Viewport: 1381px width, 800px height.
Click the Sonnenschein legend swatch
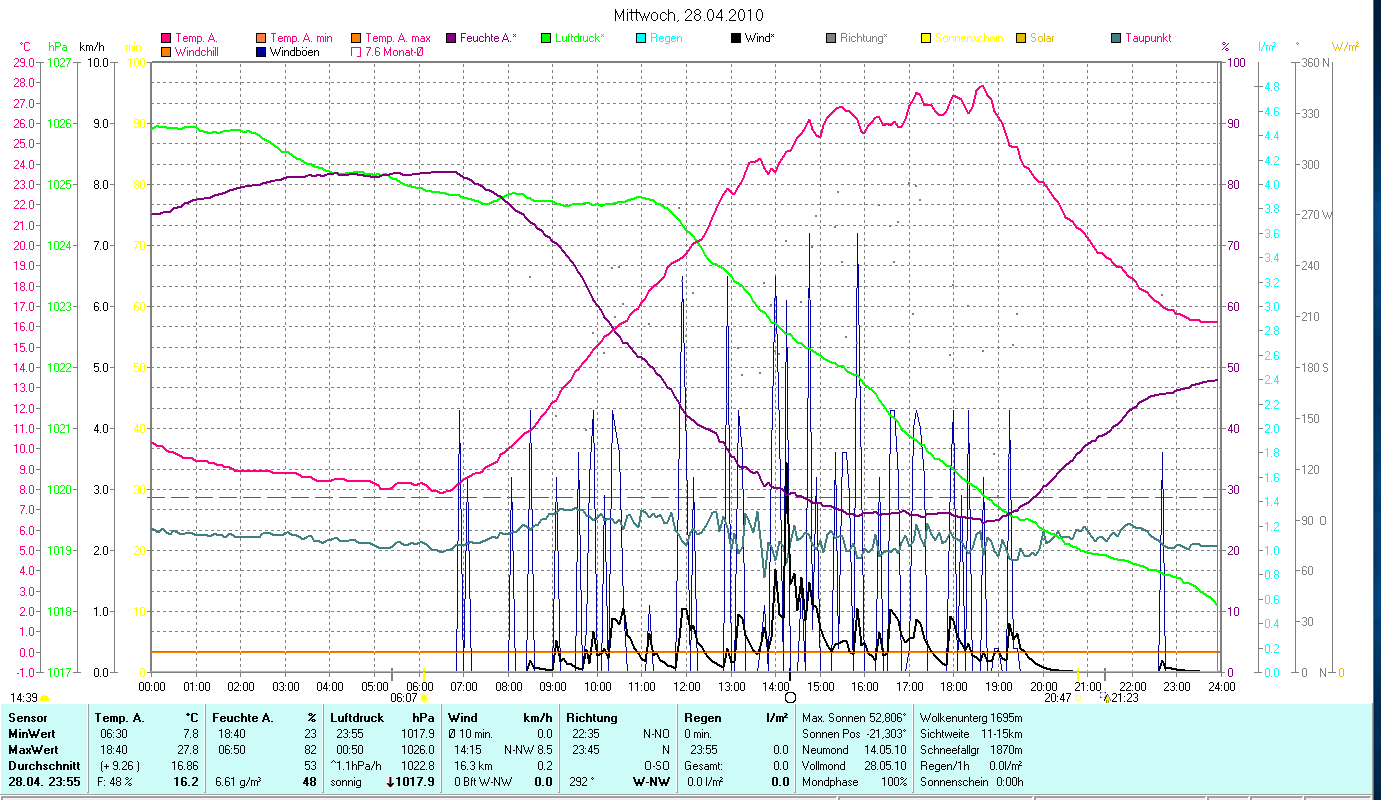click(926, 38)
